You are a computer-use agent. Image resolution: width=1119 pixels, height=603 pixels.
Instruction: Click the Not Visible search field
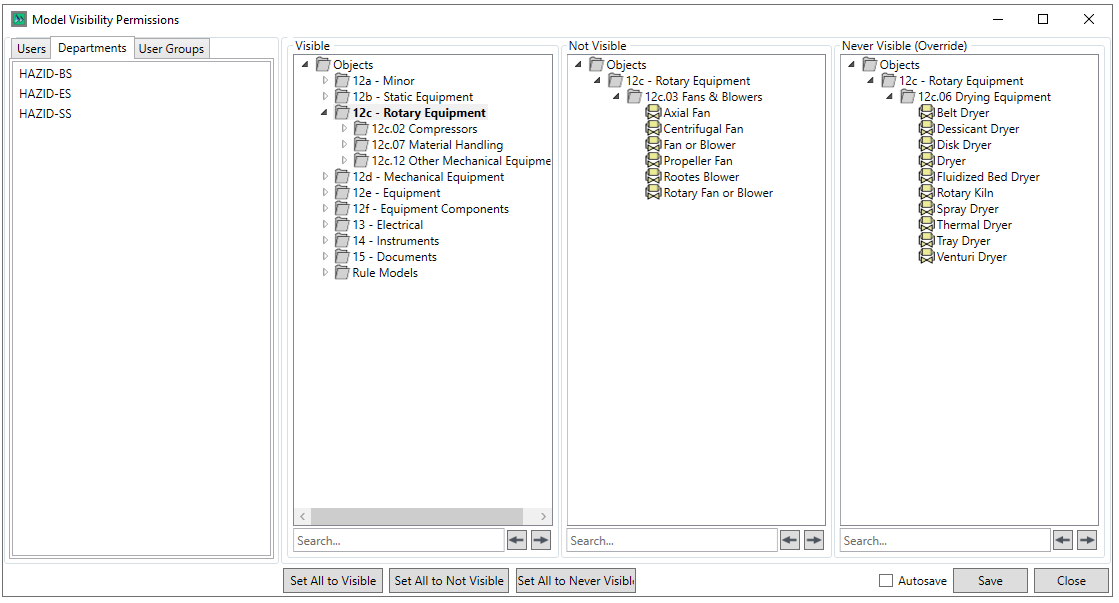pyautogui.click(x=672, y=541)
